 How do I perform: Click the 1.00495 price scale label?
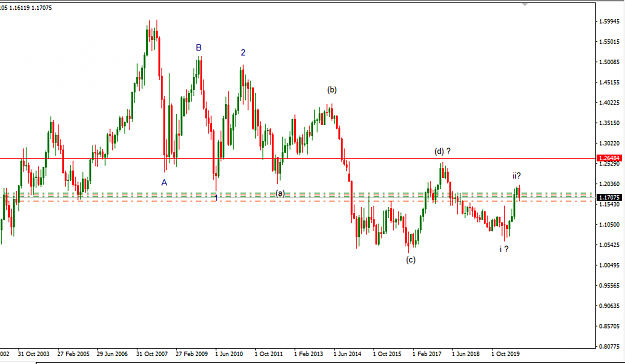point(609,265)
